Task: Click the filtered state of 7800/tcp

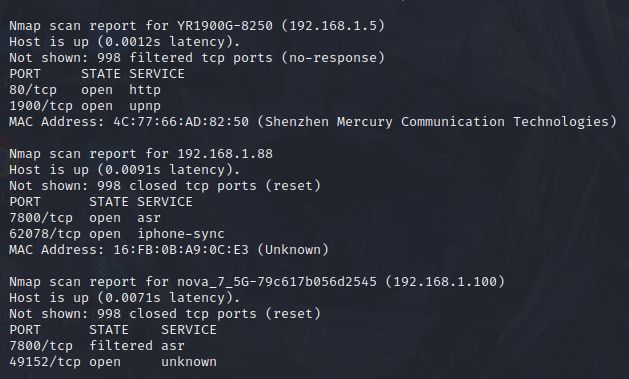Action: [121, 346]
